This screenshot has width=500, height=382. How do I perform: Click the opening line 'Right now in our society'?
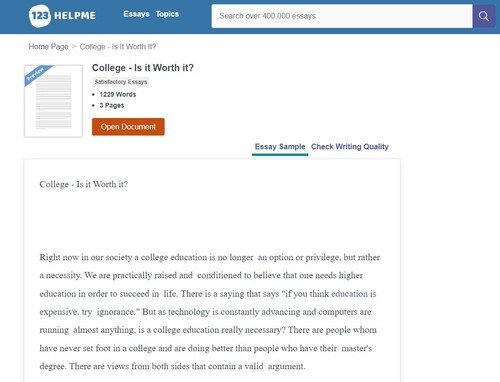pos(210,257)
